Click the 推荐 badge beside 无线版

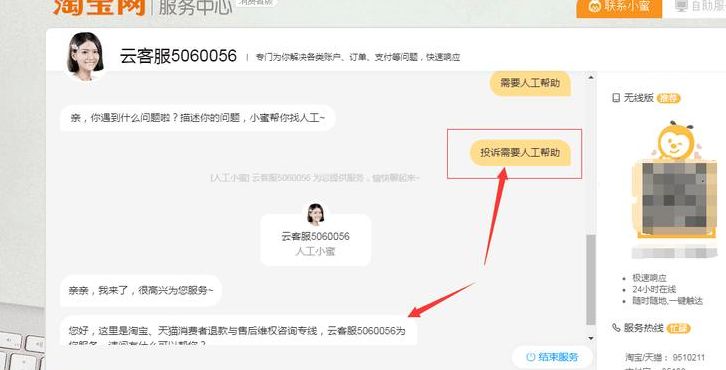coord(668,98)
